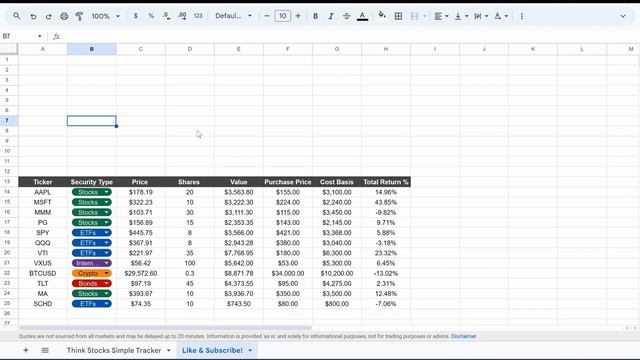Screen dimensions: 640x360
Task: Open SPY ETFs security type dropdown
Action: pos(107,233)
